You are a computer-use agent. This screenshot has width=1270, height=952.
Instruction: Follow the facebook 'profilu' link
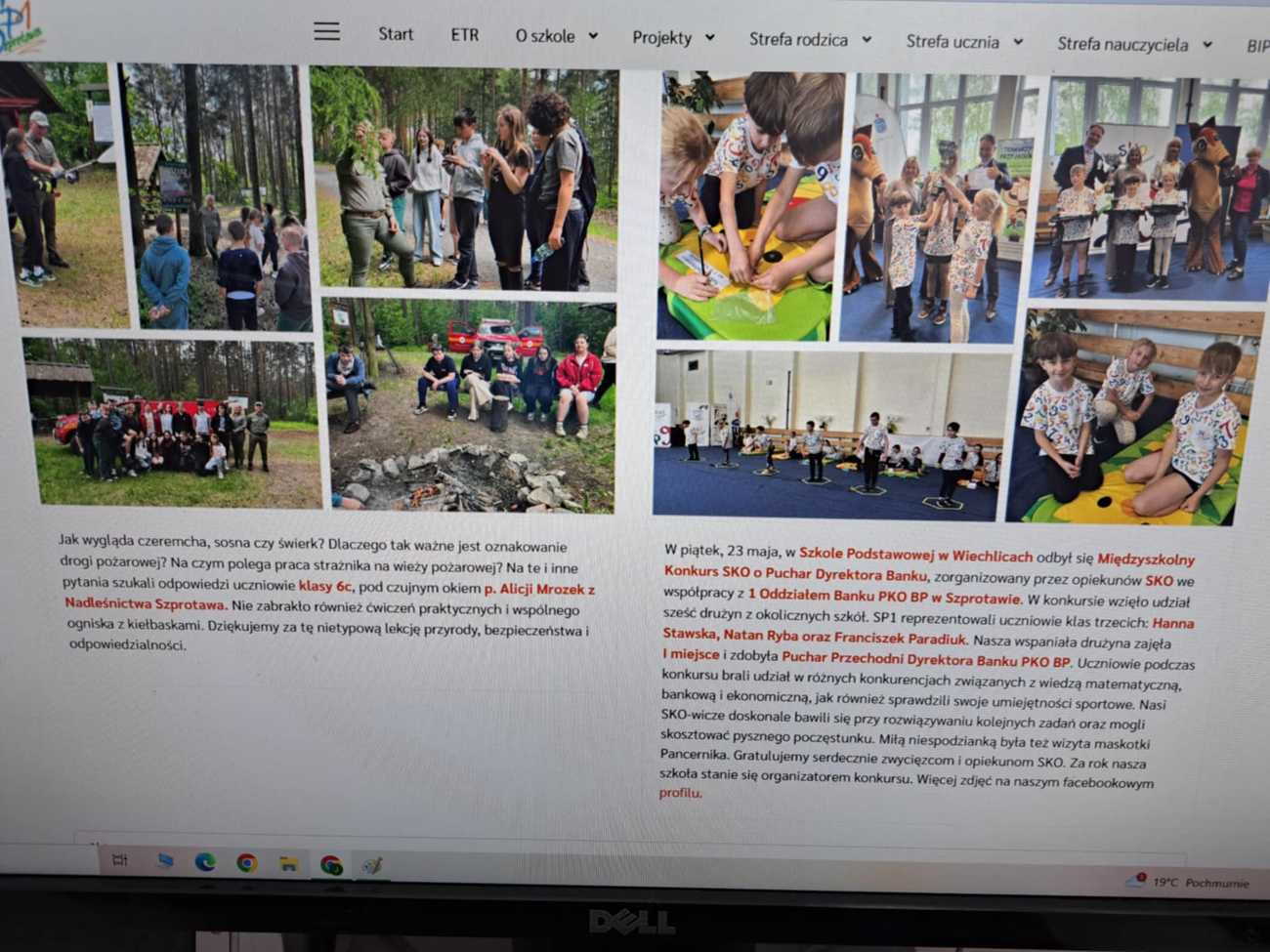pos(680,793)
